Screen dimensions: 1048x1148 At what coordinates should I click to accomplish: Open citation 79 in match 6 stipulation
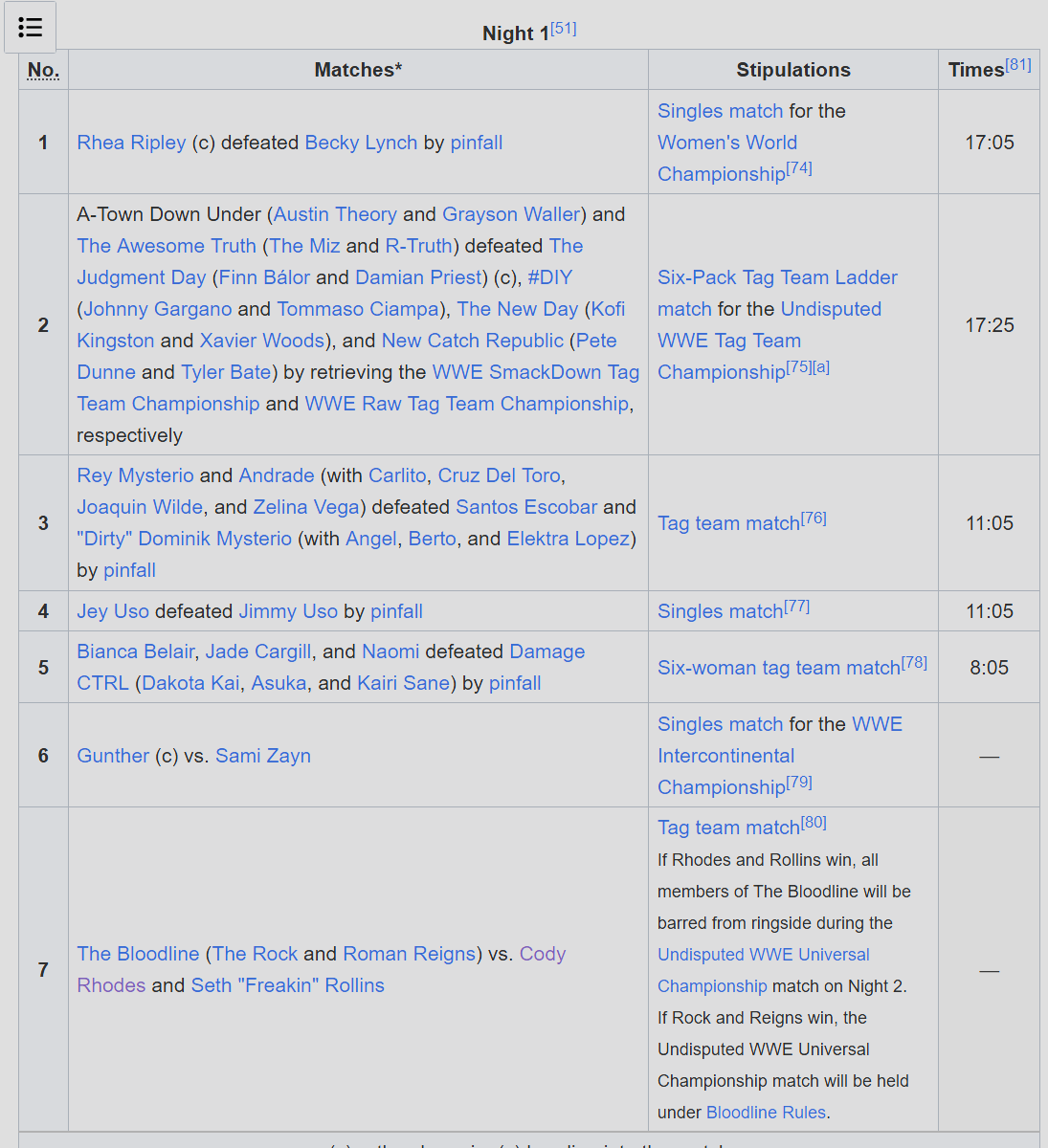click(x=799, y=783)
